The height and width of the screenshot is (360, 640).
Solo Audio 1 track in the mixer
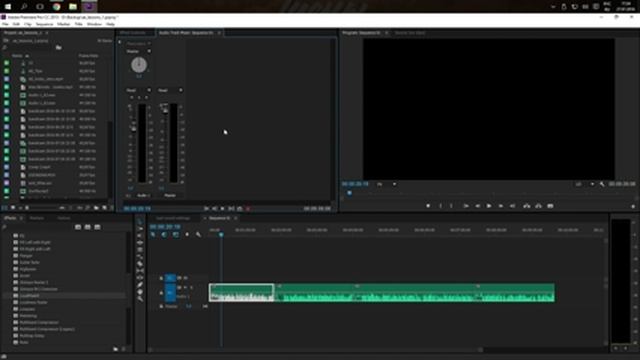139,98
